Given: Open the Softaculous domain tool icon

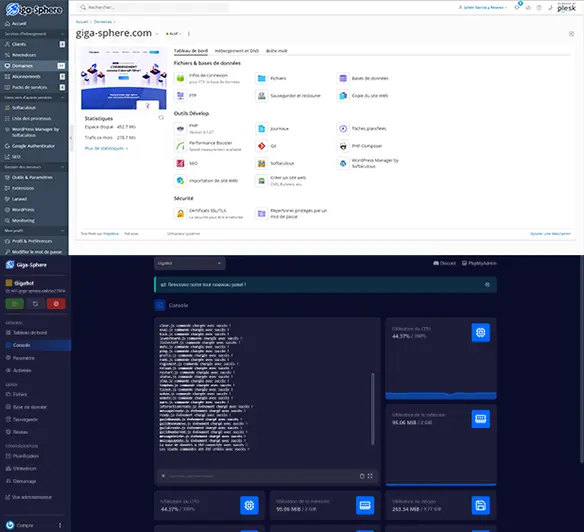Looking at the screenshot, I should tap(261, 163).
